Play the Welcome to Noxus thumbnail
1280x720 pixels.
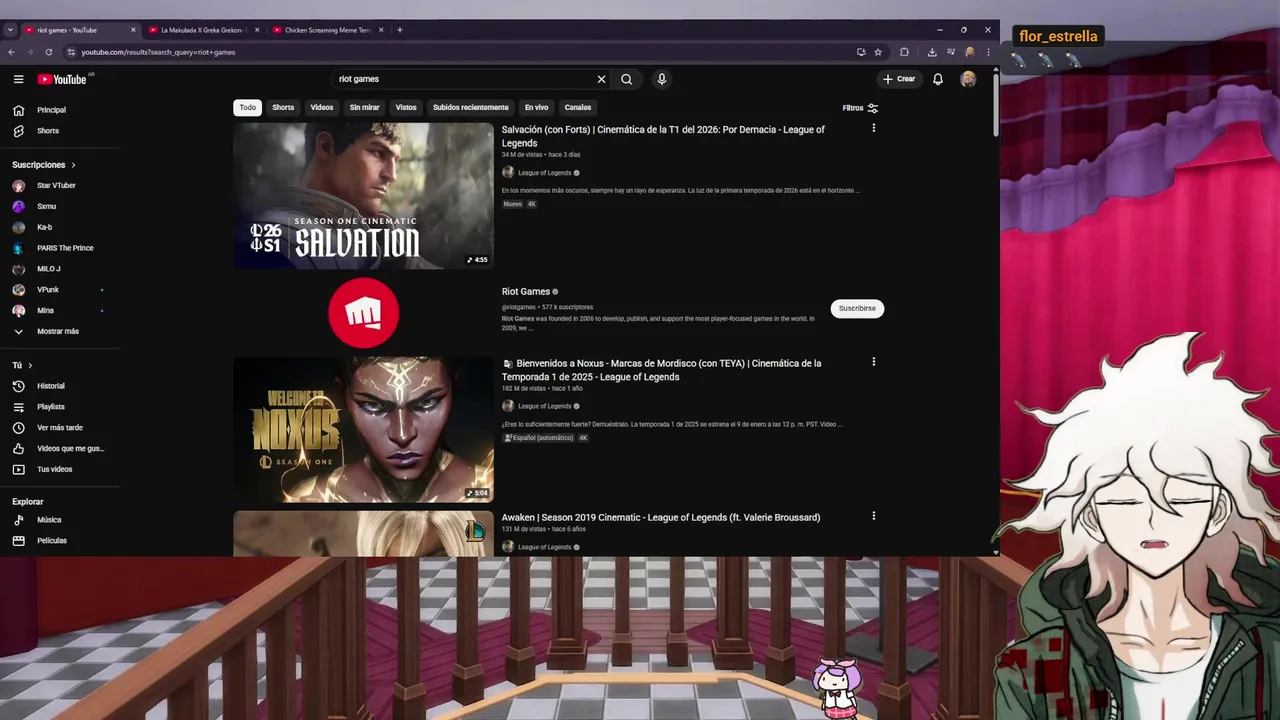[363, 430]
